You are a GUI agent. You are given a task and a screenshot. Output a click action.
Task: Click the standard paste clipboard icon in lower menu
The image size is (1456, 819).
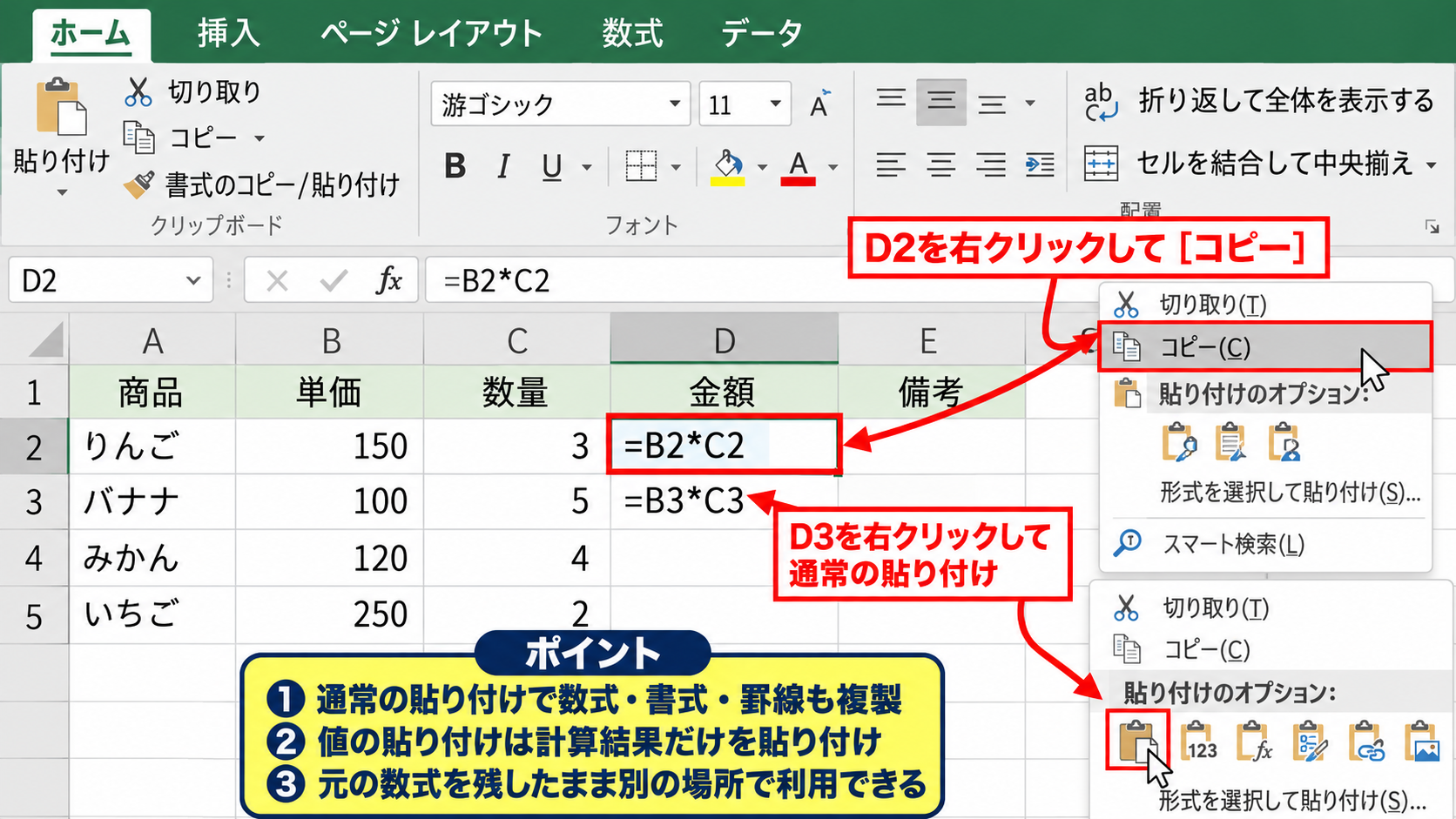1137,741
